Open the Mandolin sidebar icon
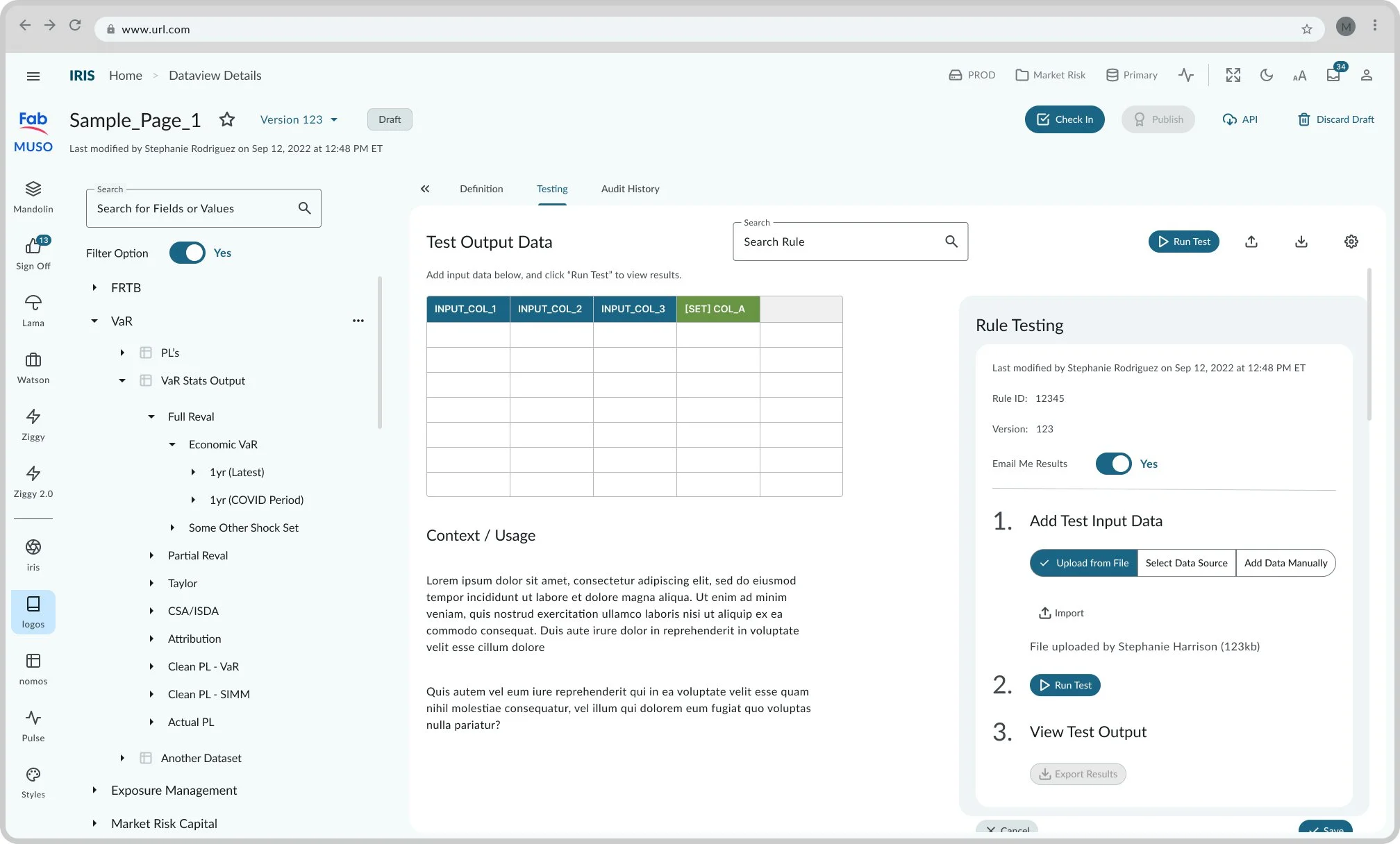This screenshot has height=844, width=1400. pos(33,189)
